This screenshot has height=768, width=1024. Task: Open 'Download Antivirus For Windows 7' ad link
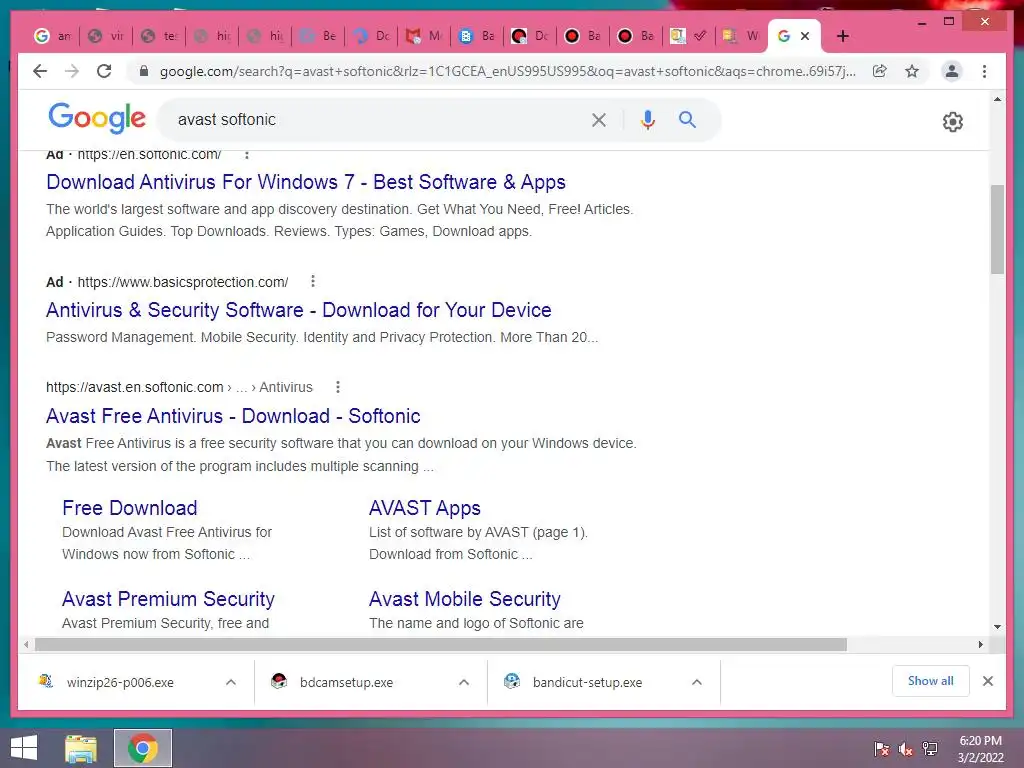pos(306,182)
